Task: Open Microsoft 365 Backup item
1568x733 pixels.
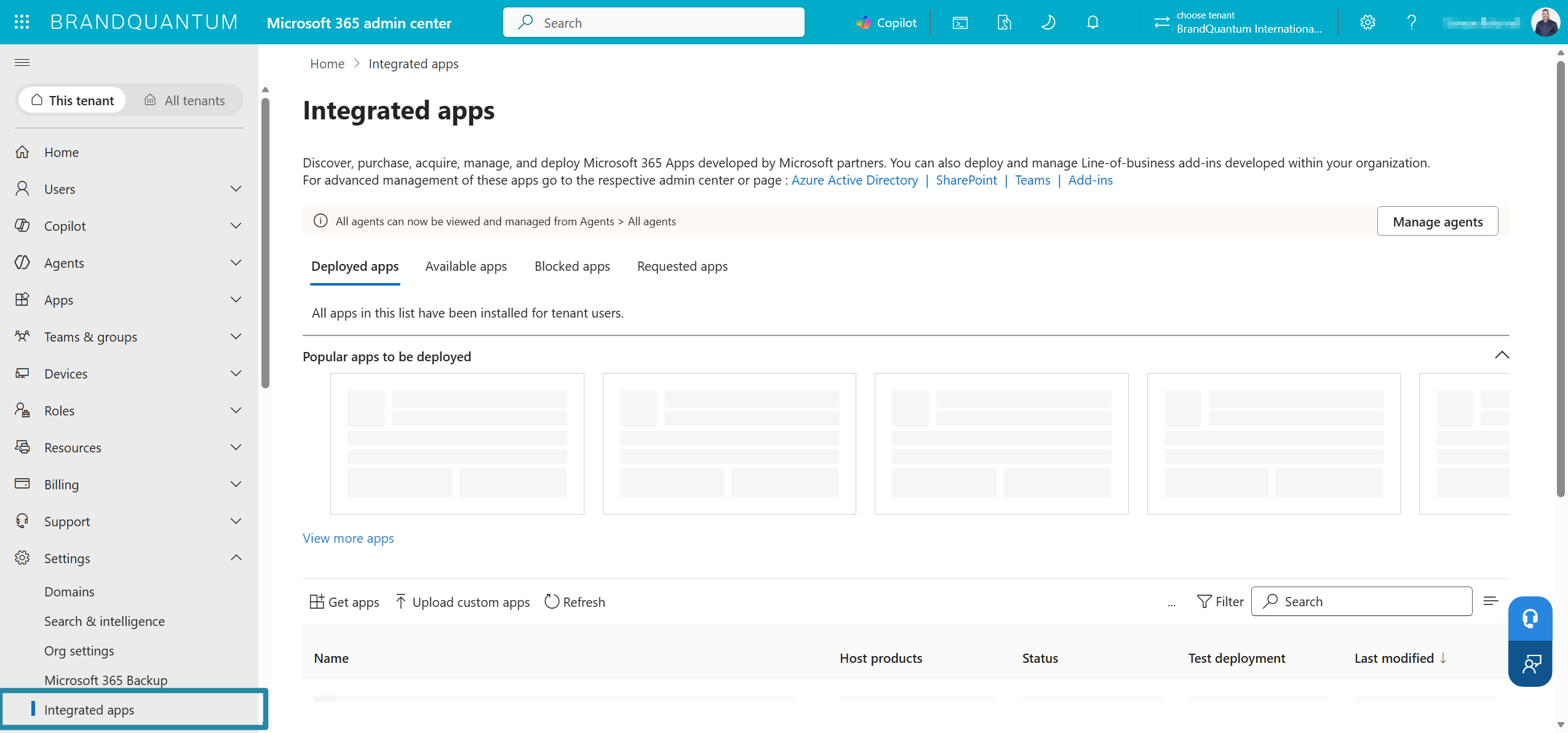Action: coord(106,680)
